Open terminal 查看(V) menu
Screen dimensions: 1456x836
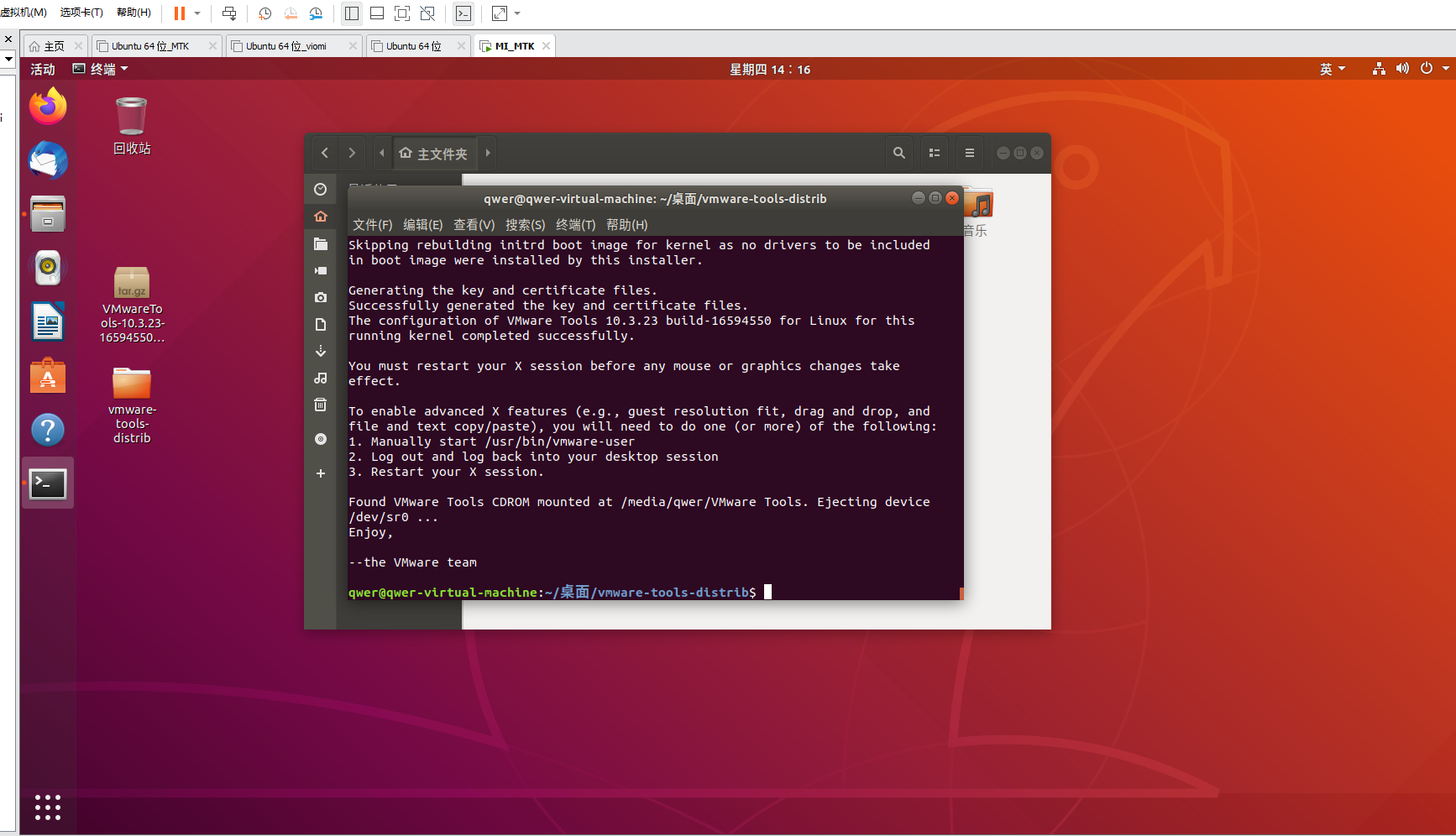(x=474, y=224)
